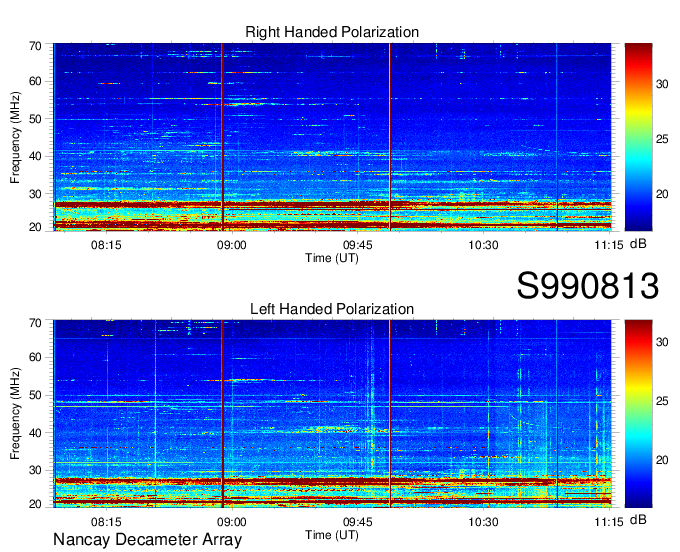Click the 11:15 tick under Right Handed plot
This screenshot has width=680, height=552.
[608, 245]
